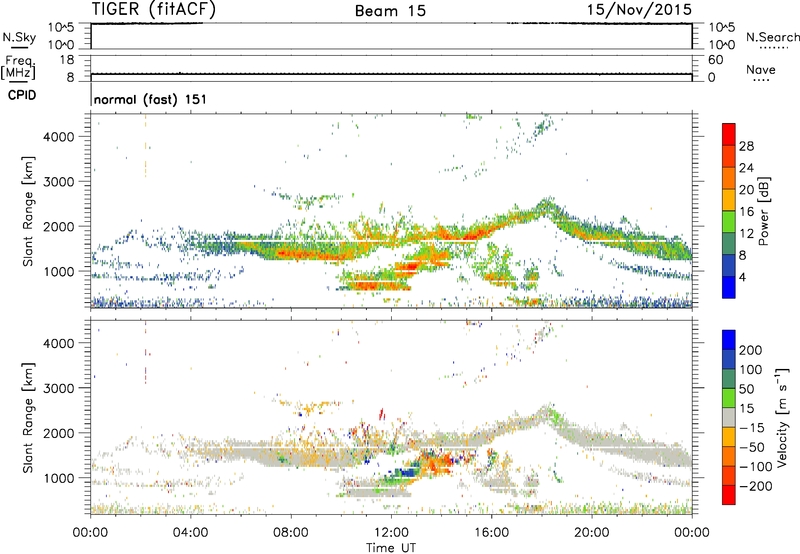Select the Slant Range [km] label of power panel
Screen dimensions: 800x554
(x=28, y=211)
